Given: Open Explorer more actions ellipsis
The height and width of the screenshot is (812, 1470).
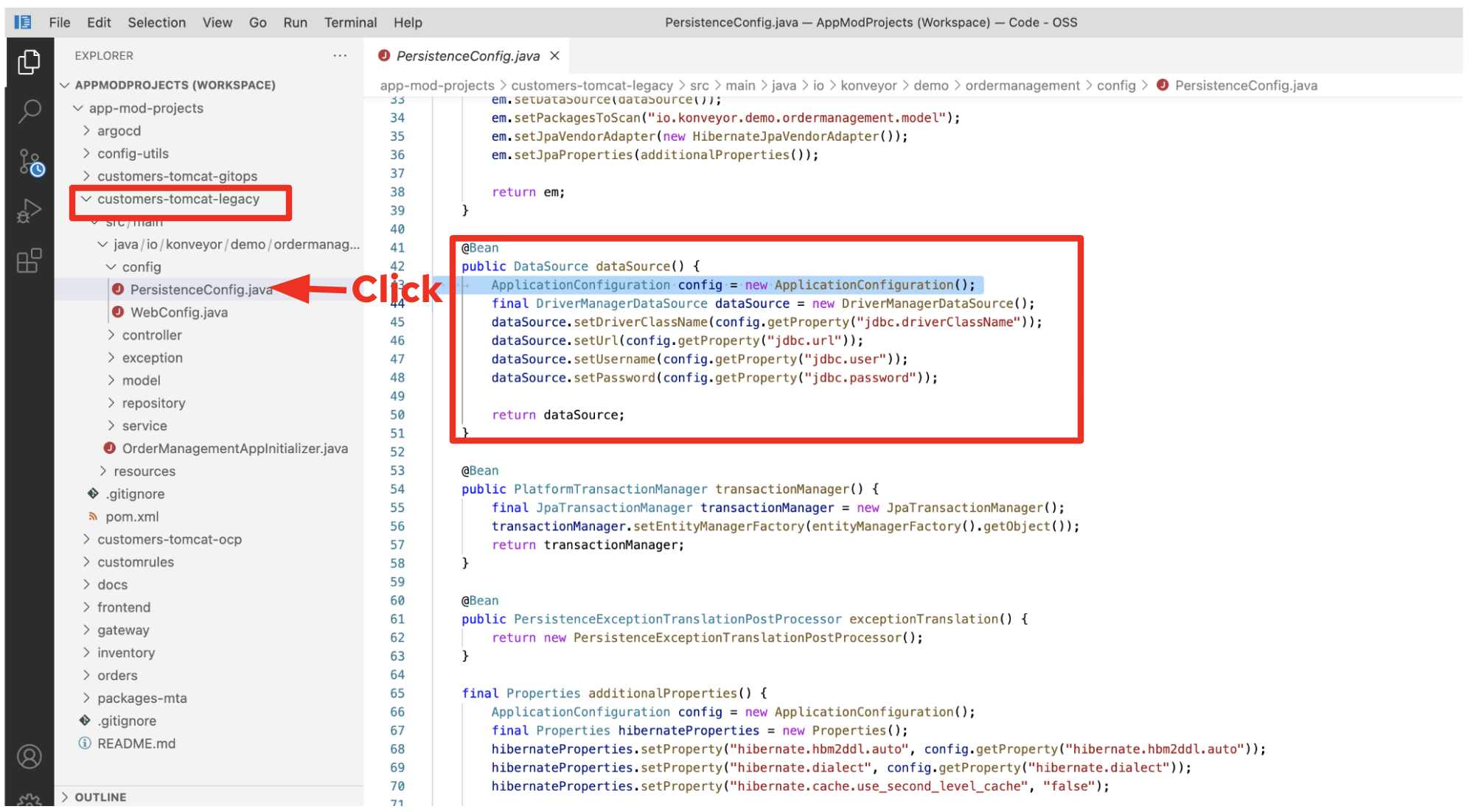Looking at the screenshot, I should [340, 55].
